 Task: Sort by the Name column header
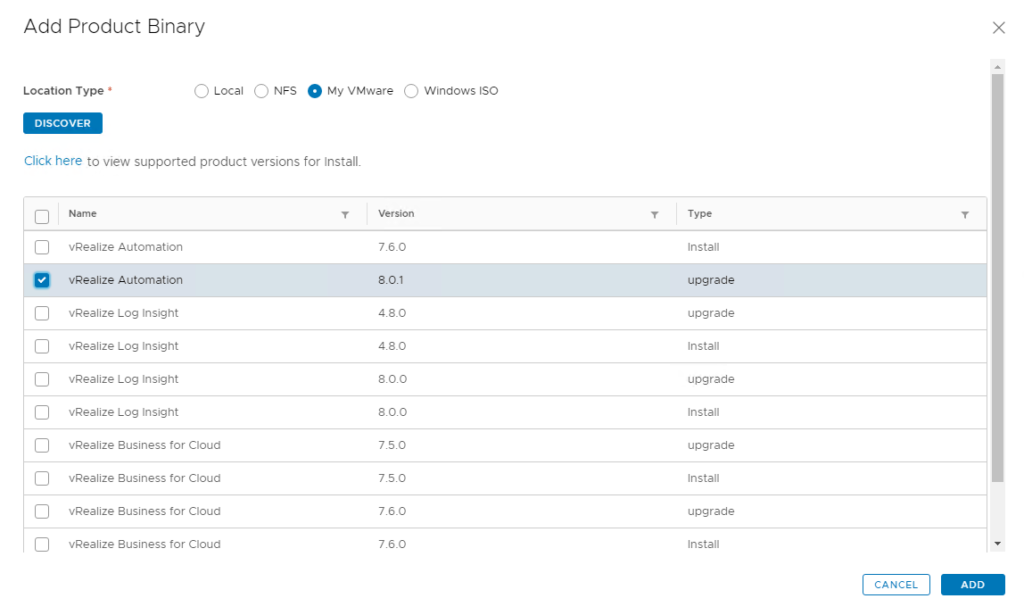(x=82, y=213)
